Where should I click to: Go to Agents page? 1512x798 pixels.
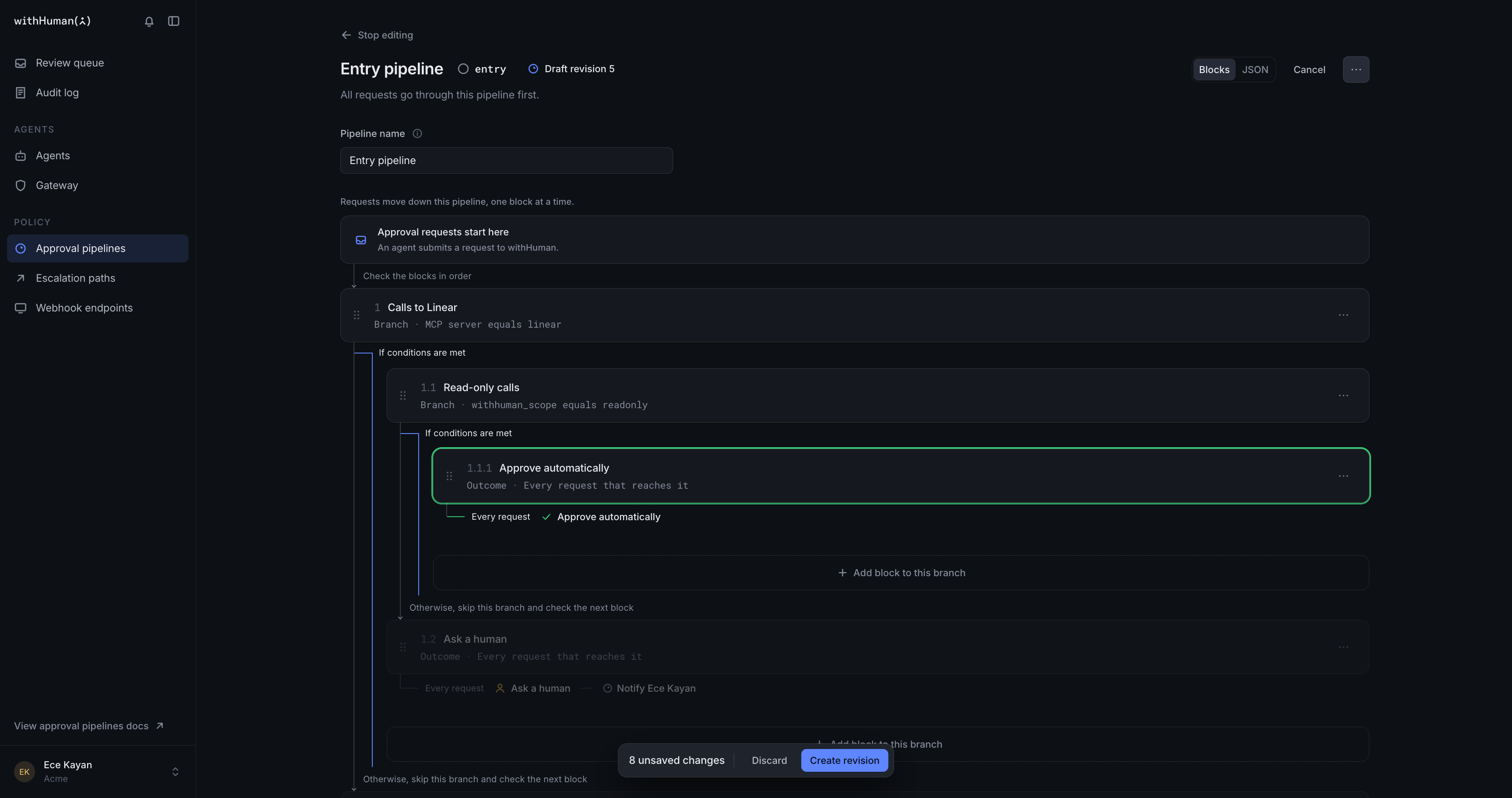98,155
